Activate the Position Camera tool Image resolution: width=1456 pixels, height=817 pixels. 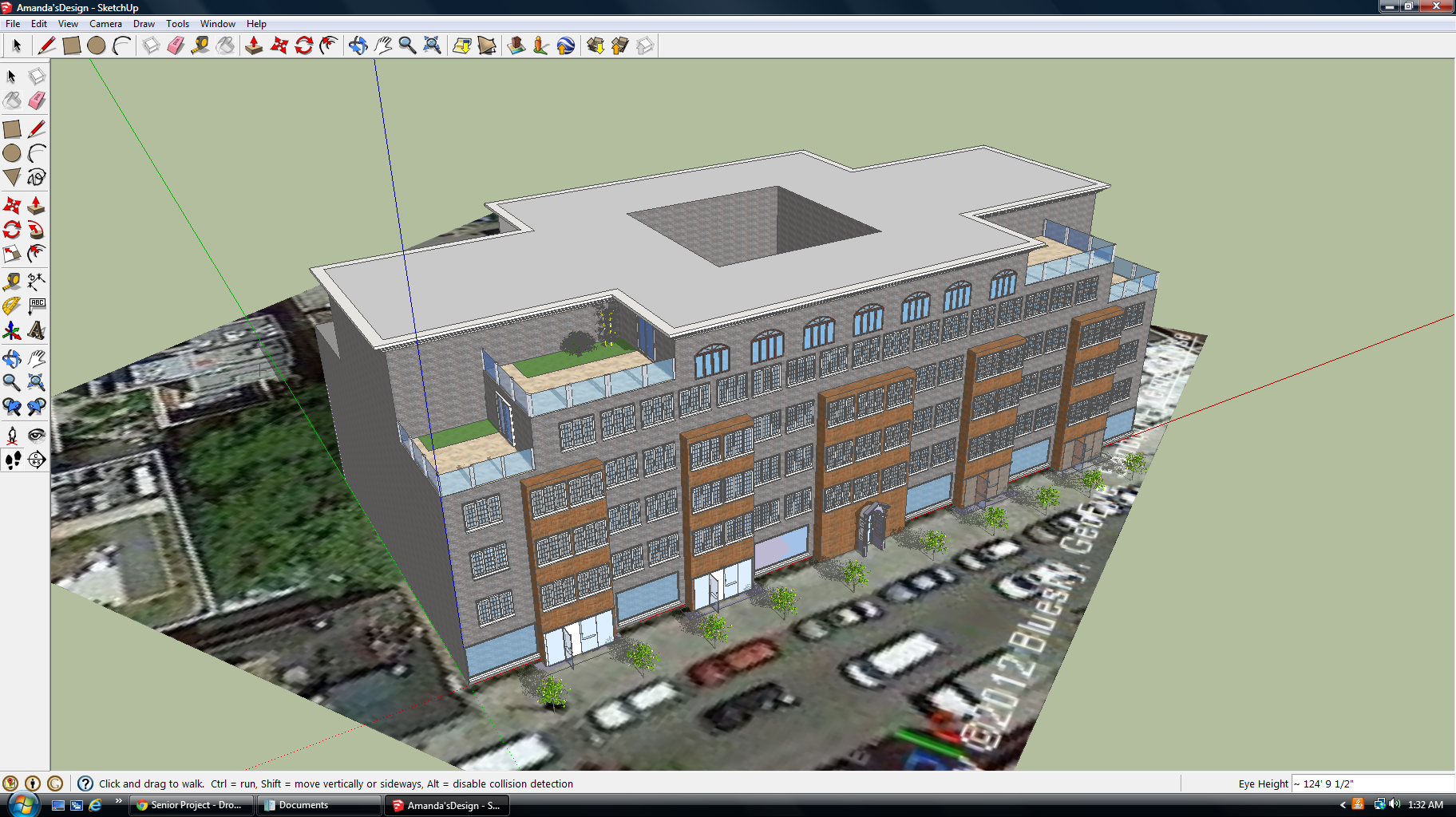click(12, 435)
